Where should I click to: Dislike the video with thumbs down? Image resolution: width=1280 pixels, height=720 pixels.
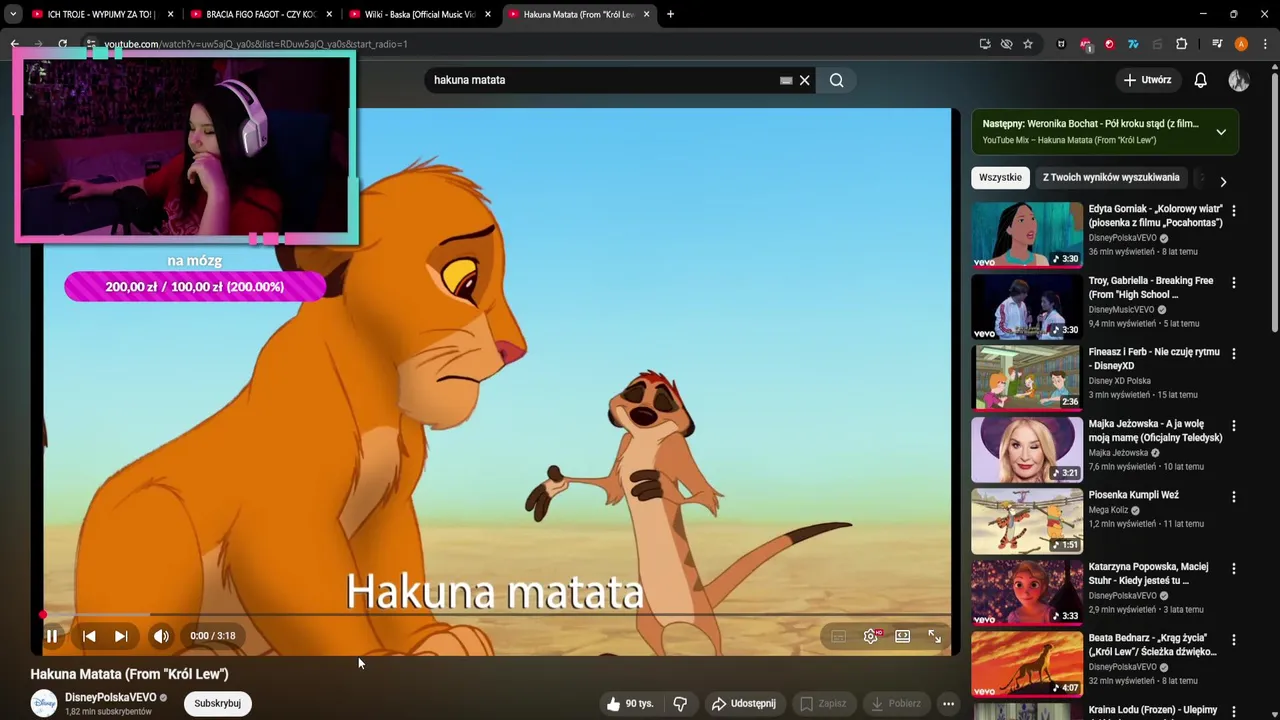(x=680, y=704)
